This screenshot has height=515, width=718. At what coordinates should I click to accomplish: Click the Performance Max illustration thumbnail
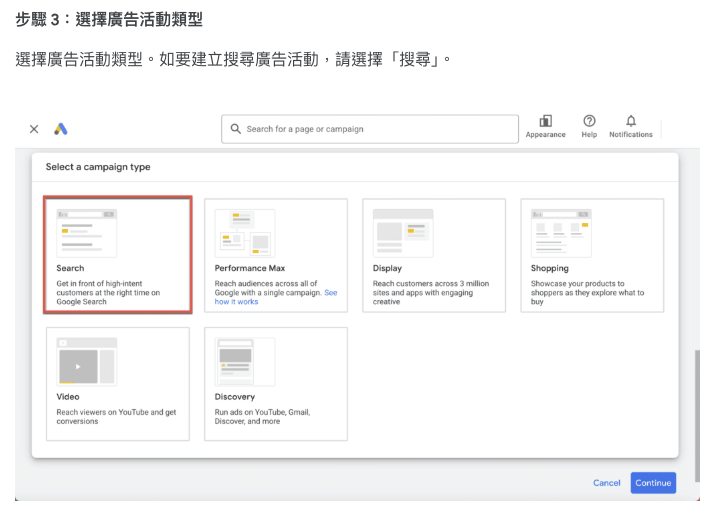(x=245, y=233)
